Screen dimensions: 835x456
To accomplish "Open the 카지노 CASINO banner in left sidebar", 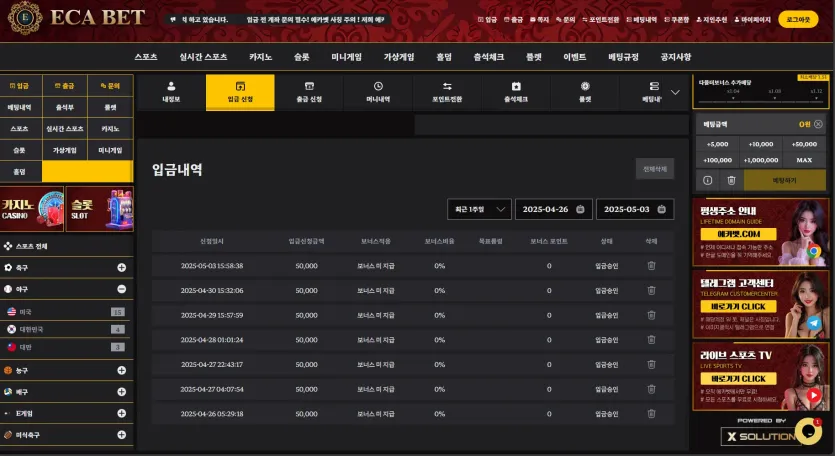I will (x=32, y=209).
